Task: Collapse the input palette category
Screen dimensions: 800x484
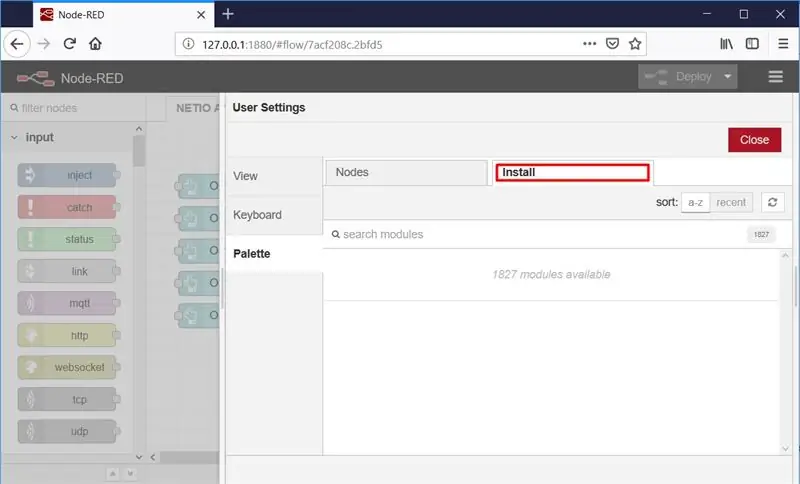Action: point(14,137)
